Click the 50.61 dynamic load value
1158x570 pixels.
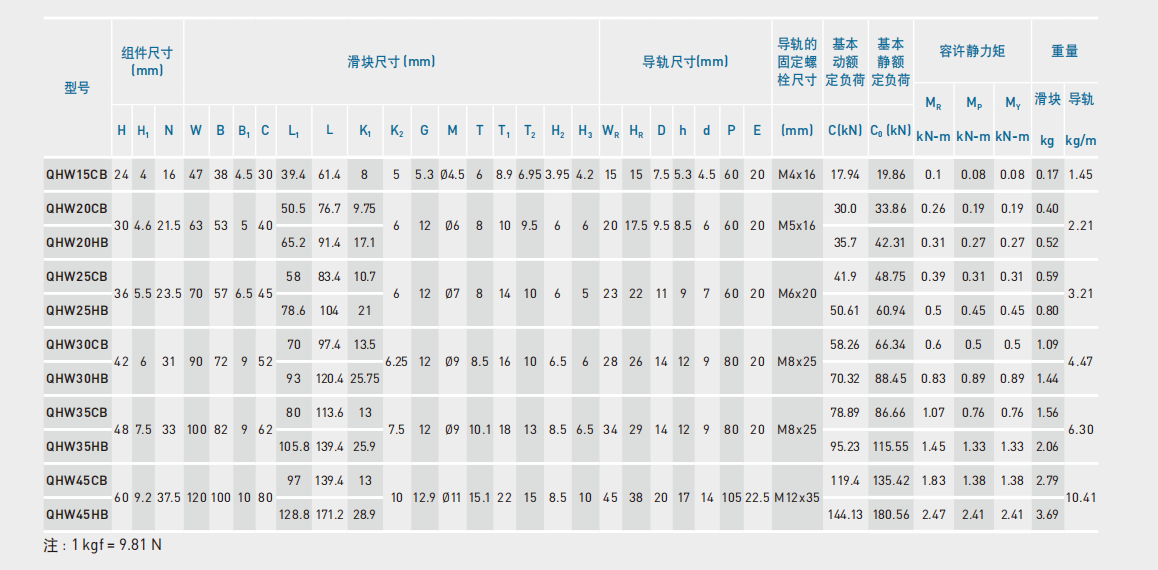click(846, 311)
